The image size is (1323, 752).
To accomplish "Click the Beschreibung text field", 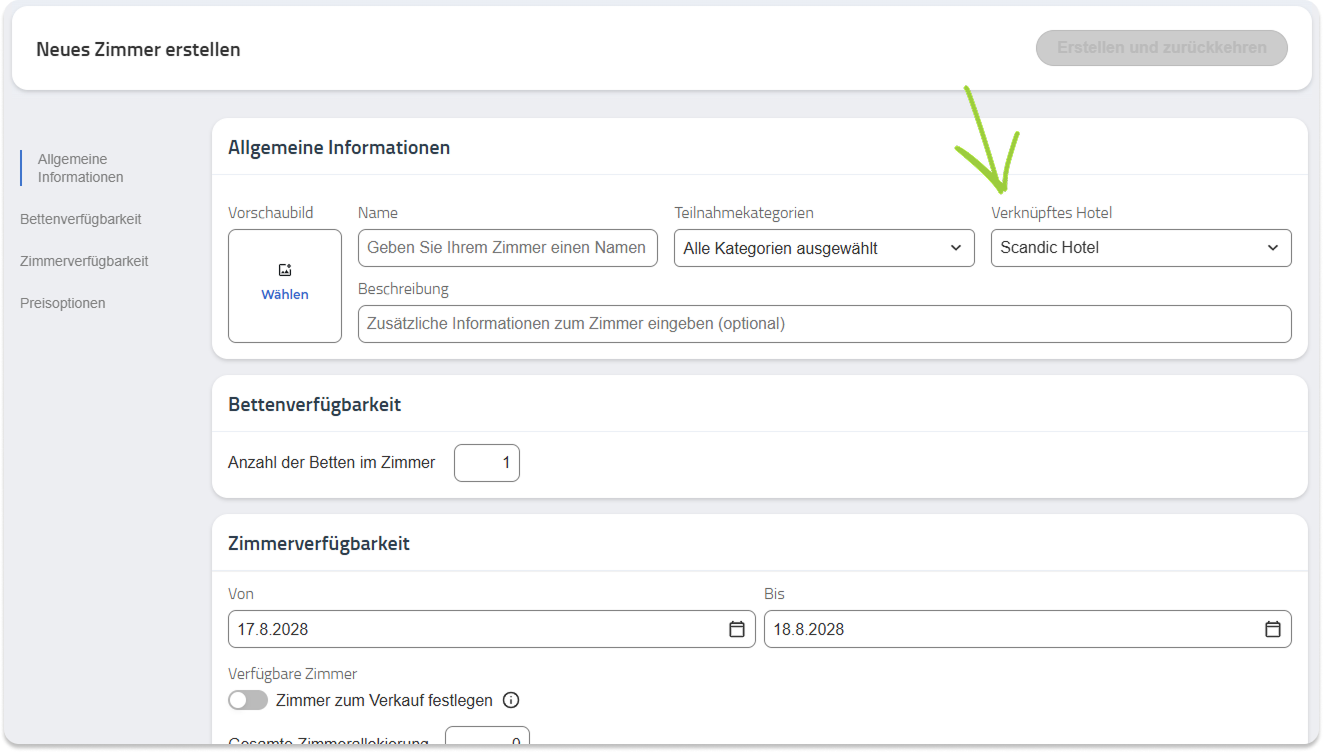I will tap(824, 324).
